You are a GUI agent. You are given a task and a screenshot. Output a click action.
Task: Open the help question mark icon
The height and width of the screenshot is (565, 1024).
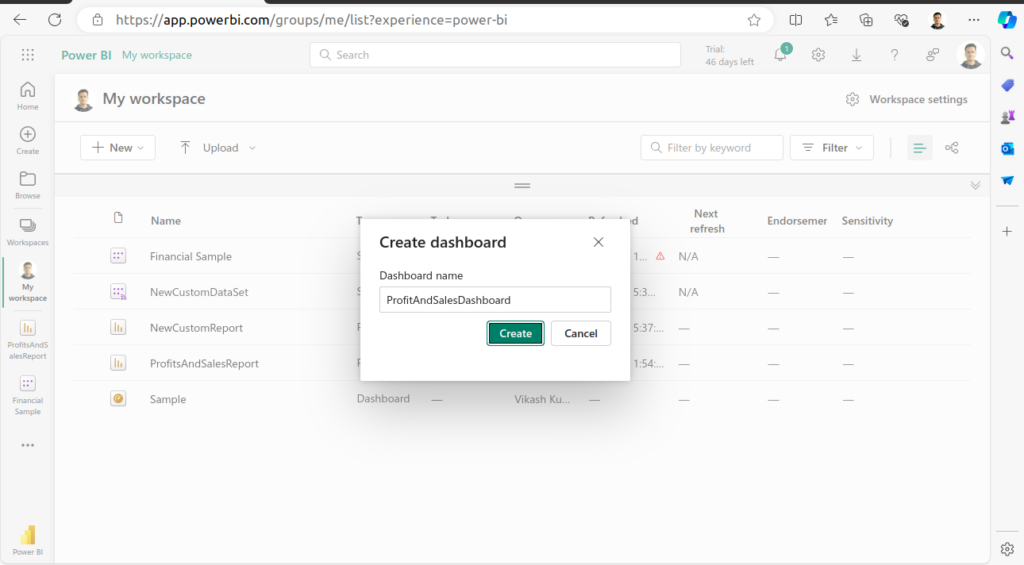coord(894,55)
